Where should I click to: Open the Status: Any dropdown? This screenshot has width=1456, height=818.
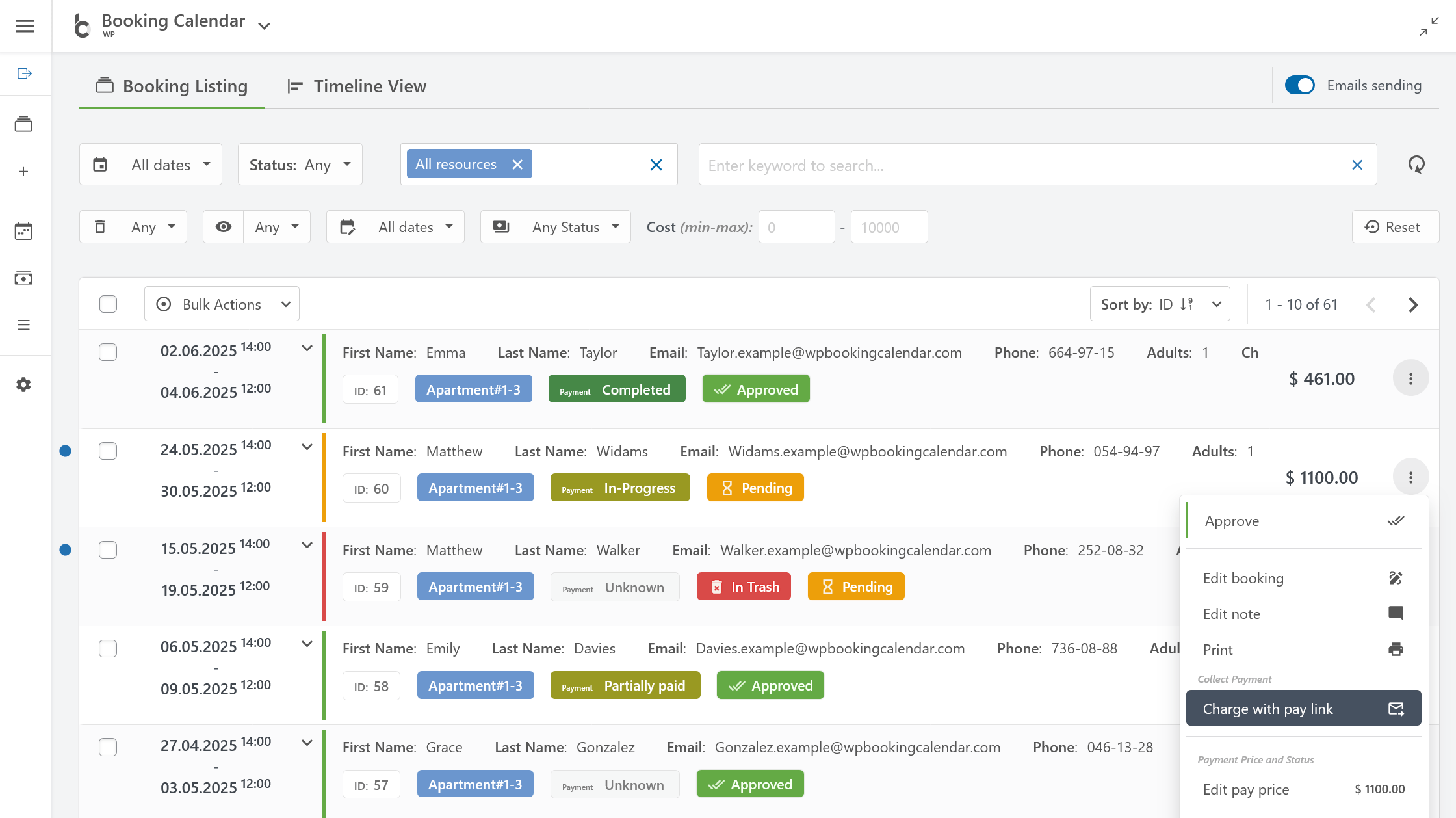coord(300,165)
